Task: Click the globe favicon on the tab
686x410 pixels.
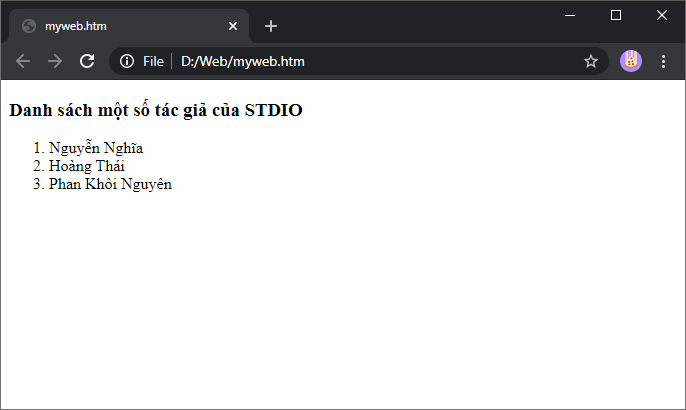Action: 29,26
